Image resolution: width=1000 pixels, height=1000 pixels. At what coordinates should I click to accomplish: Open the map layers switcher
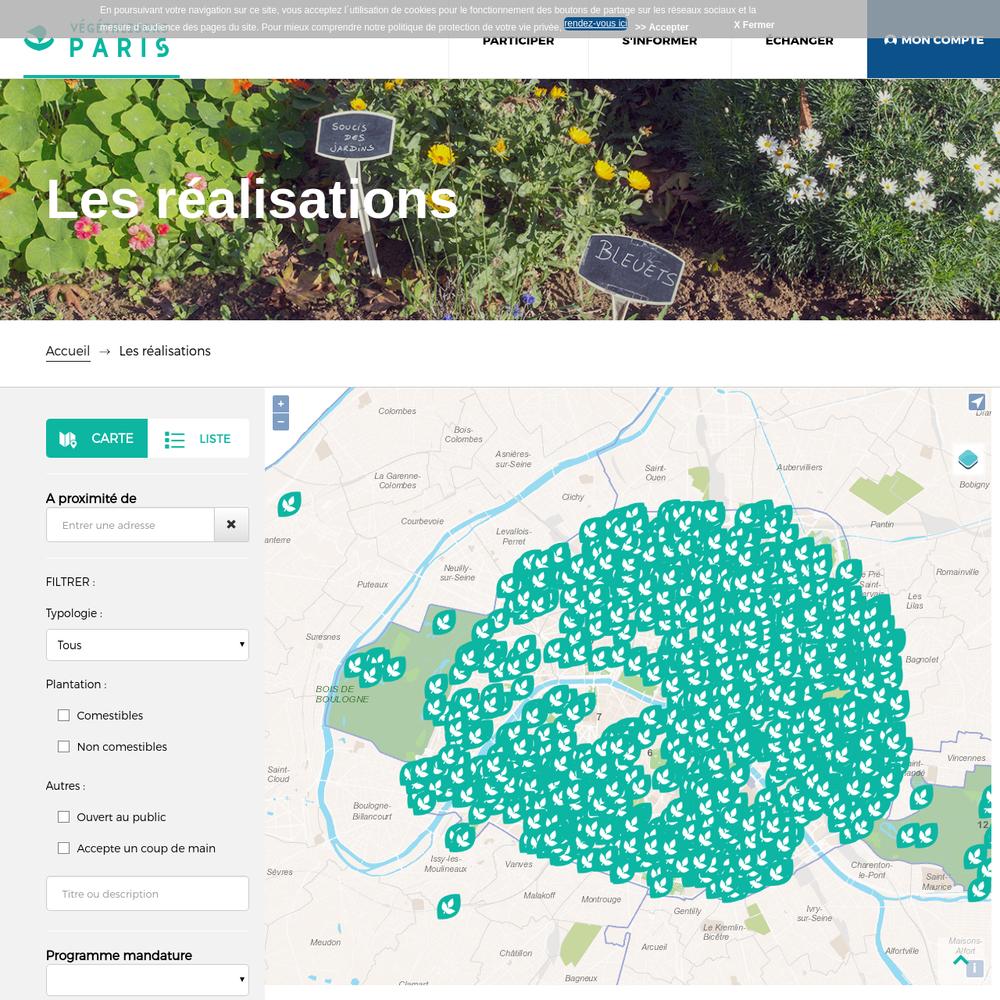[968, 459]
